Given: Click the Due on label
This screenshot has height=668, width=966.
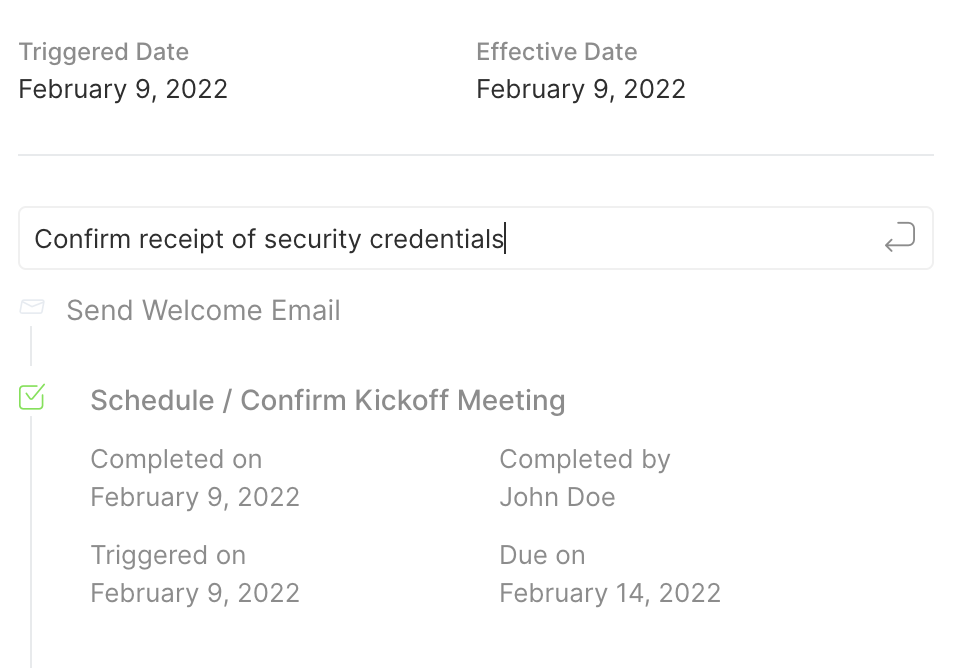Looking at the screenshot, I should (542, 555).
